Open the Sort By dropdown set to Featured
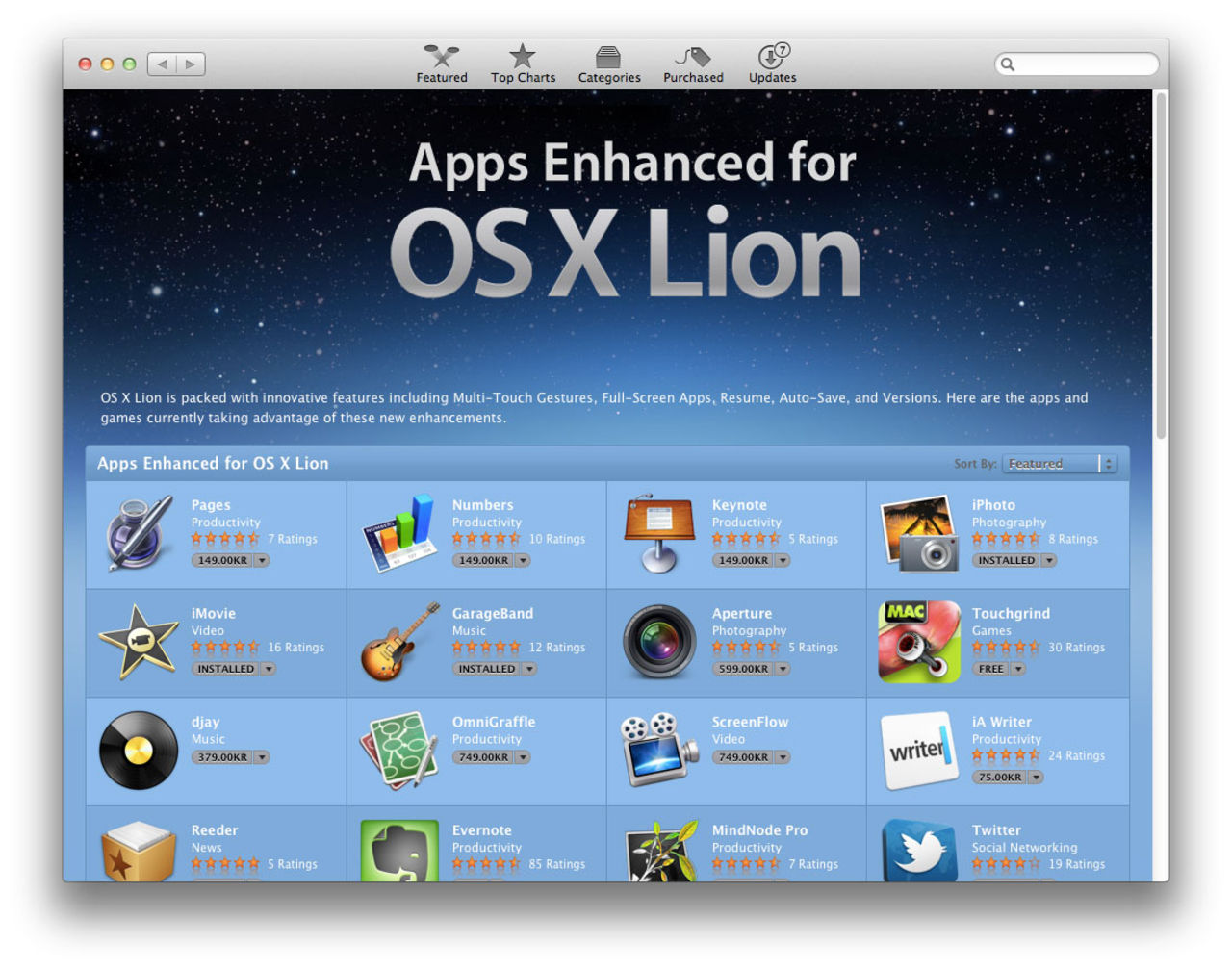 [1054, 463]
